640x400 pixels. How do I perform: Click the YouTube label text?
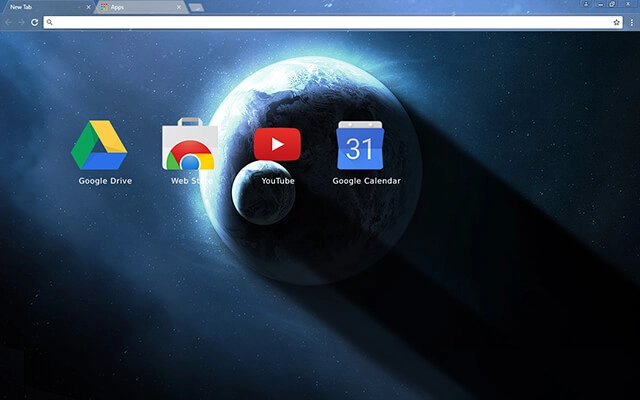[278, 181]
